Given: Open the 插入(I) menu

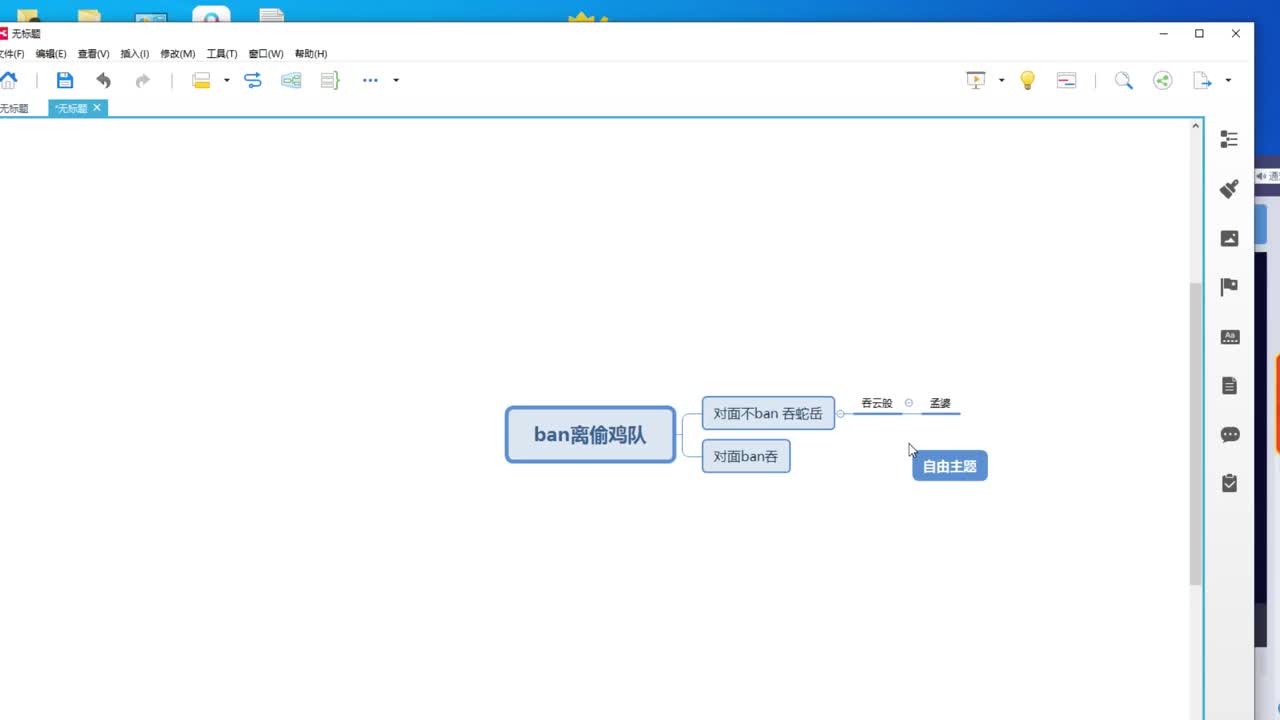Looking at the screenshot, I should click(x=135, y=54).
